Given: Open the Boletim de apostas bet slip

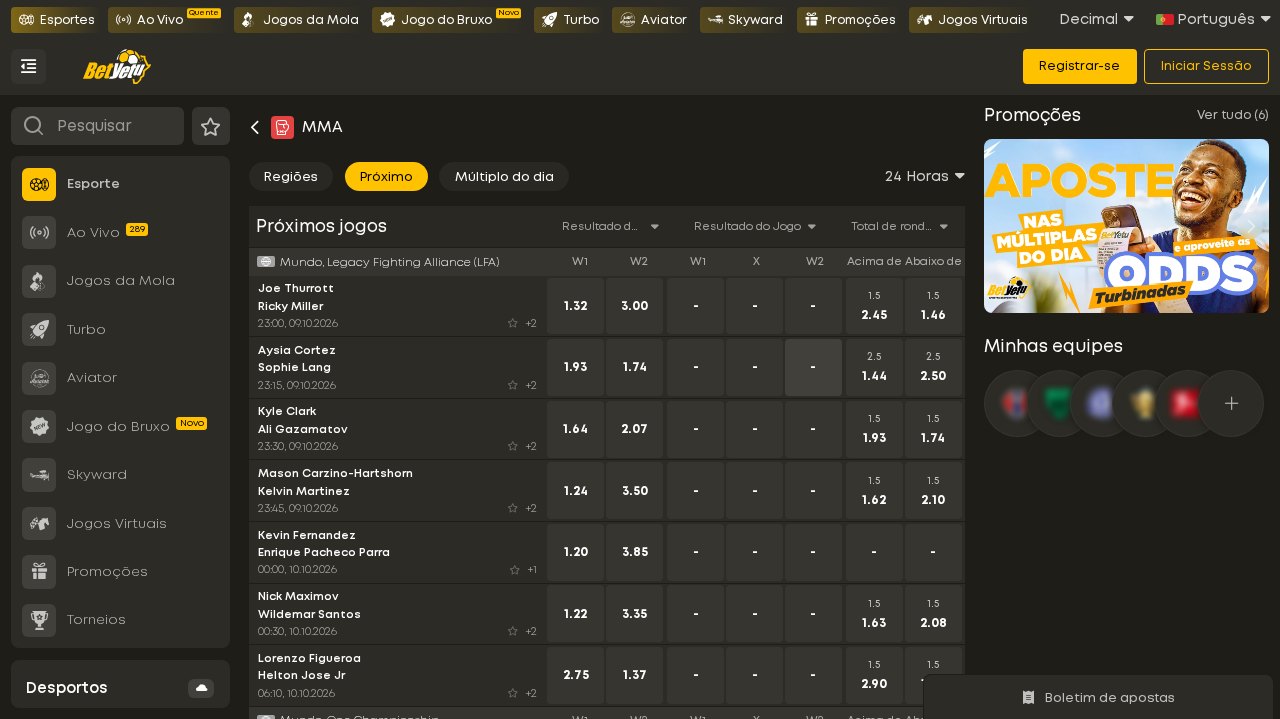Looking at the screenshot, I should [1098, 697].
